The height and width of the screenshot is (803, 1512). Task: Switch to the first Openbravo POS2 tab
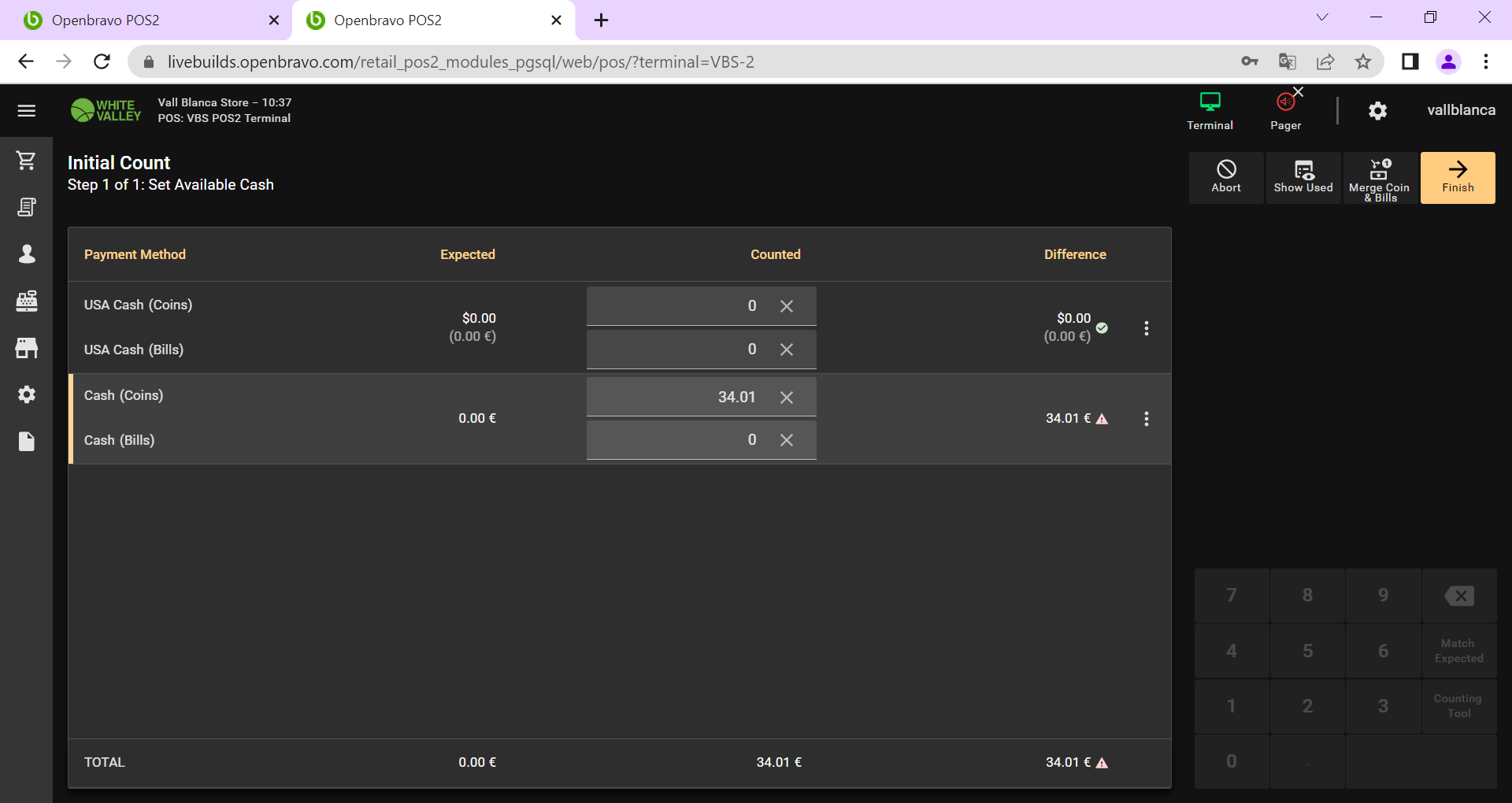pyautogui.click(x=142, y=20)
